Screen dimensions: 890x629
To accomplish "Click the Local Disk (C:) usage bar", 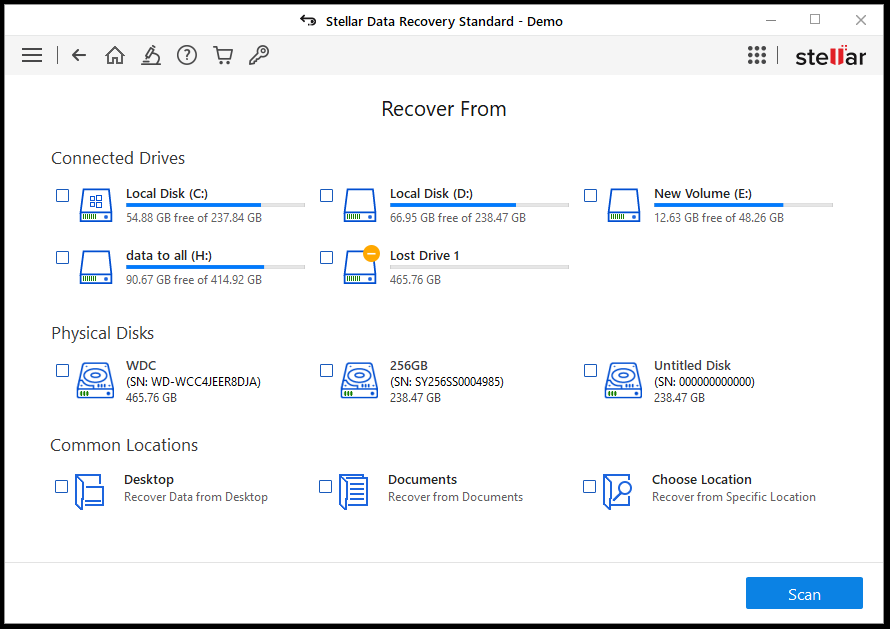I will pyautogui.click(x=215, y=205).
